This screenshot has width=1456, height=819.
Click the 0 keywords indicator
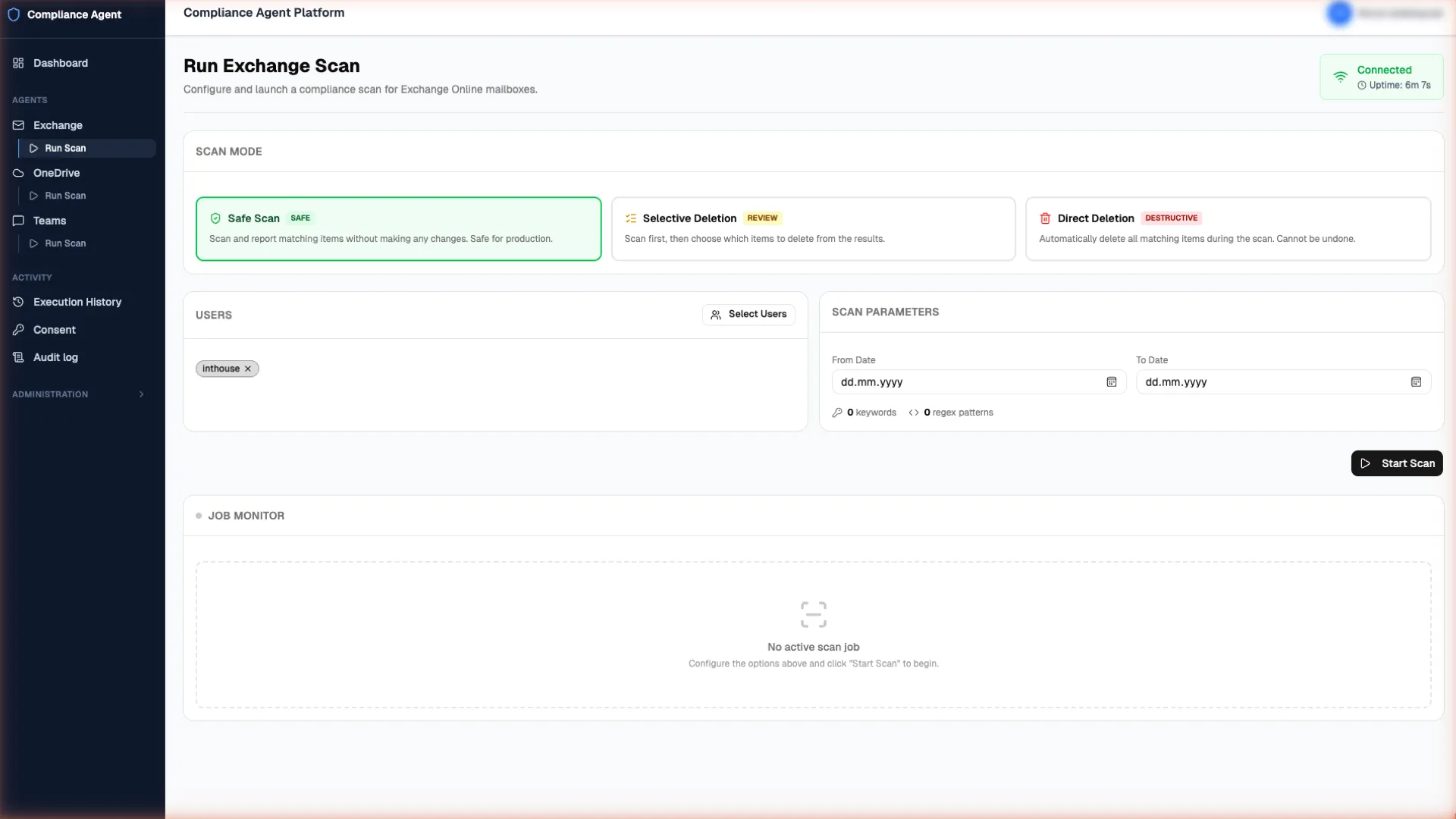pyautogui.click(x=864, y=413)
